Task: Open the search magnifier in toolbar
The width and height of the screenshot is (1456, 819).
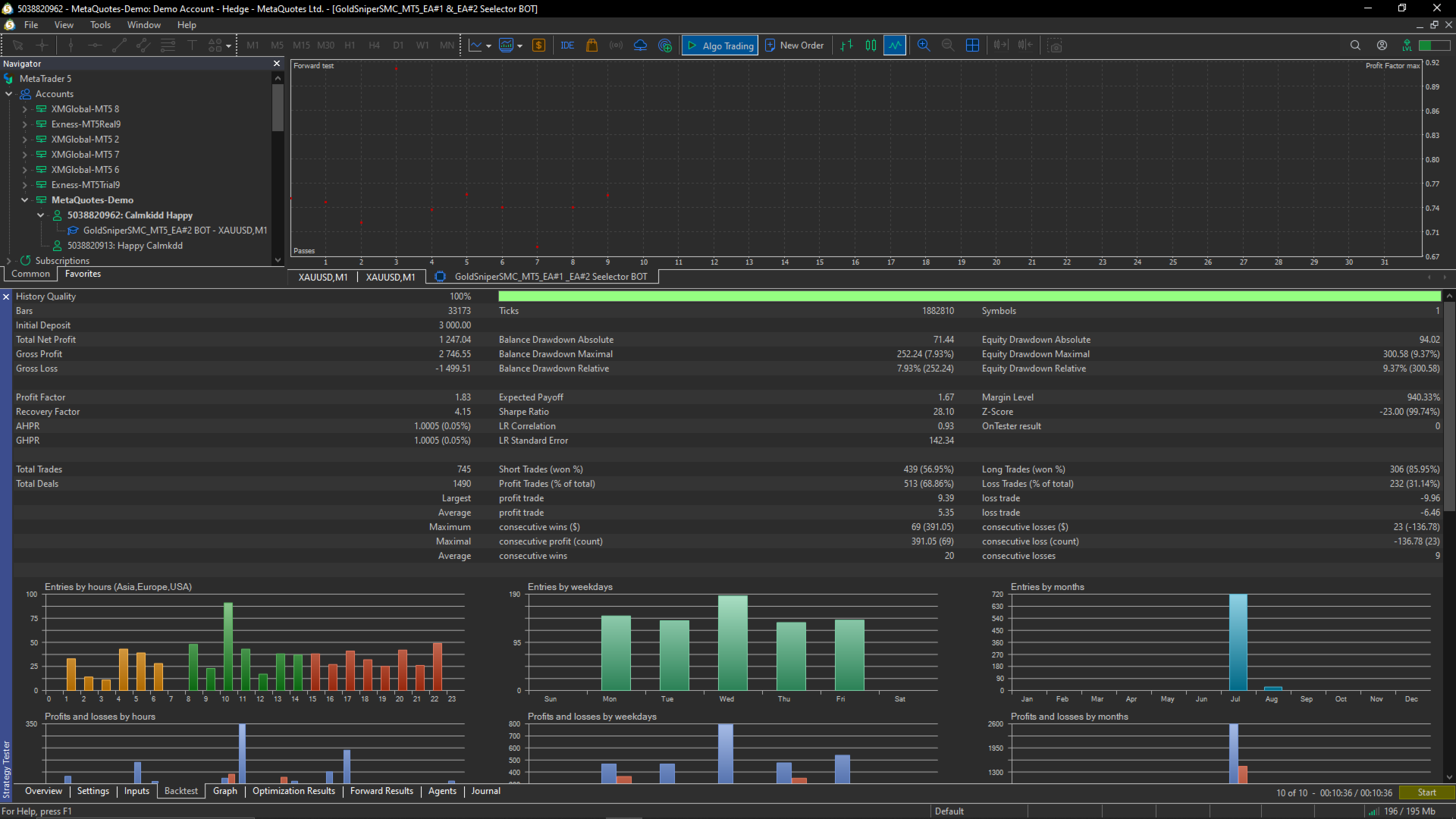Action: (x=1355, y=45)
